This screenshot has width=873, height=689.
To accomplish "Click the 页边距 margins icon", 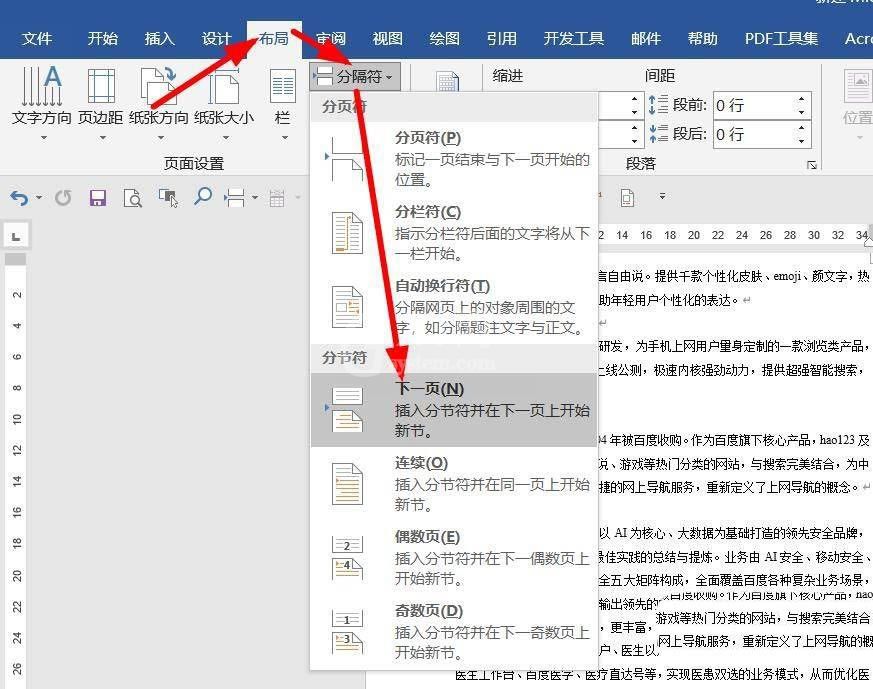I will (101, 86).
